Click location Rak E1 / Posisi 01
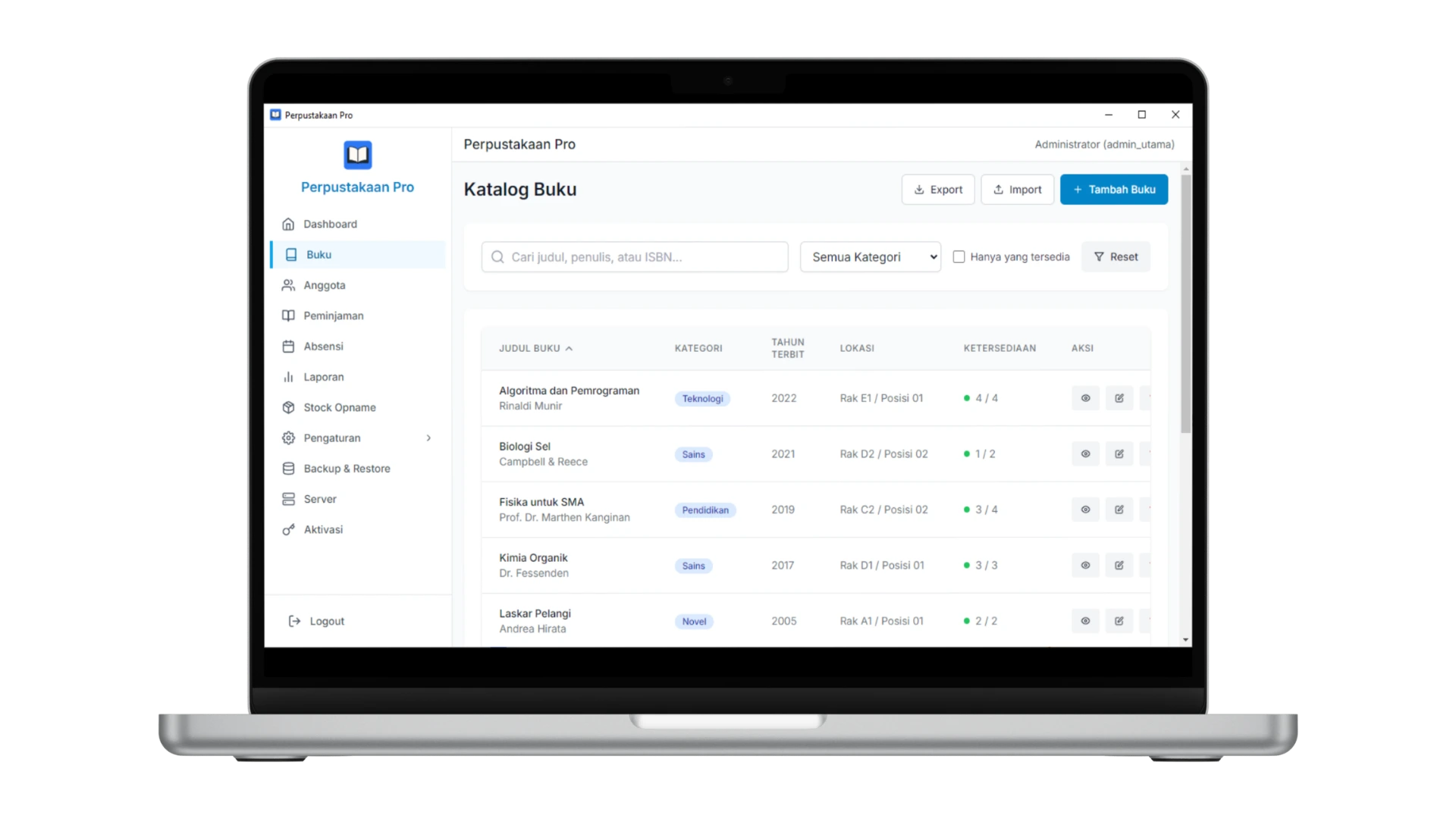 (x=881, y=398)
